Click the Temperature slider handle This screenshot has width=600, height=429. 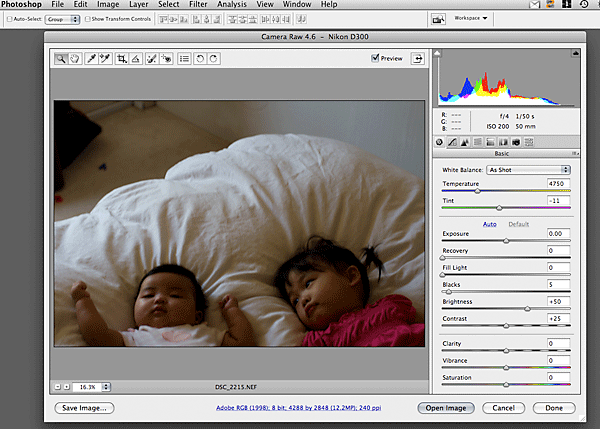[478, 191]
